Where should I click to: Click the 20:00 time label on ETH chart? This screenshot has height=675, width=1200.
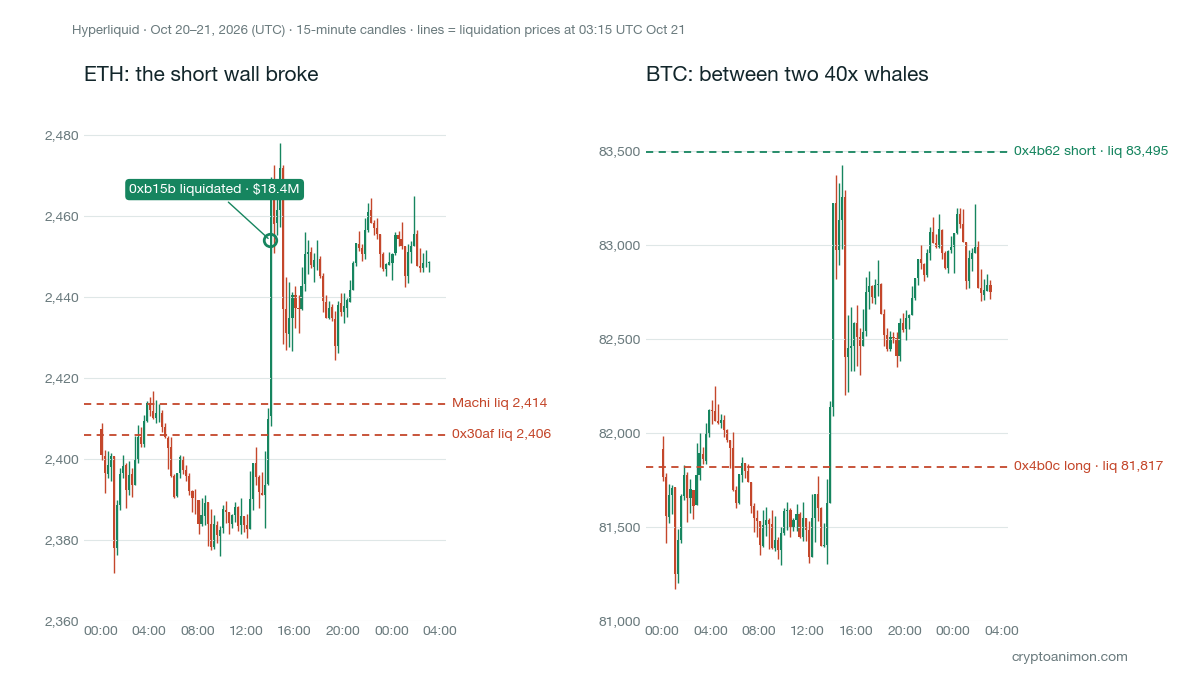pos(343,631)
